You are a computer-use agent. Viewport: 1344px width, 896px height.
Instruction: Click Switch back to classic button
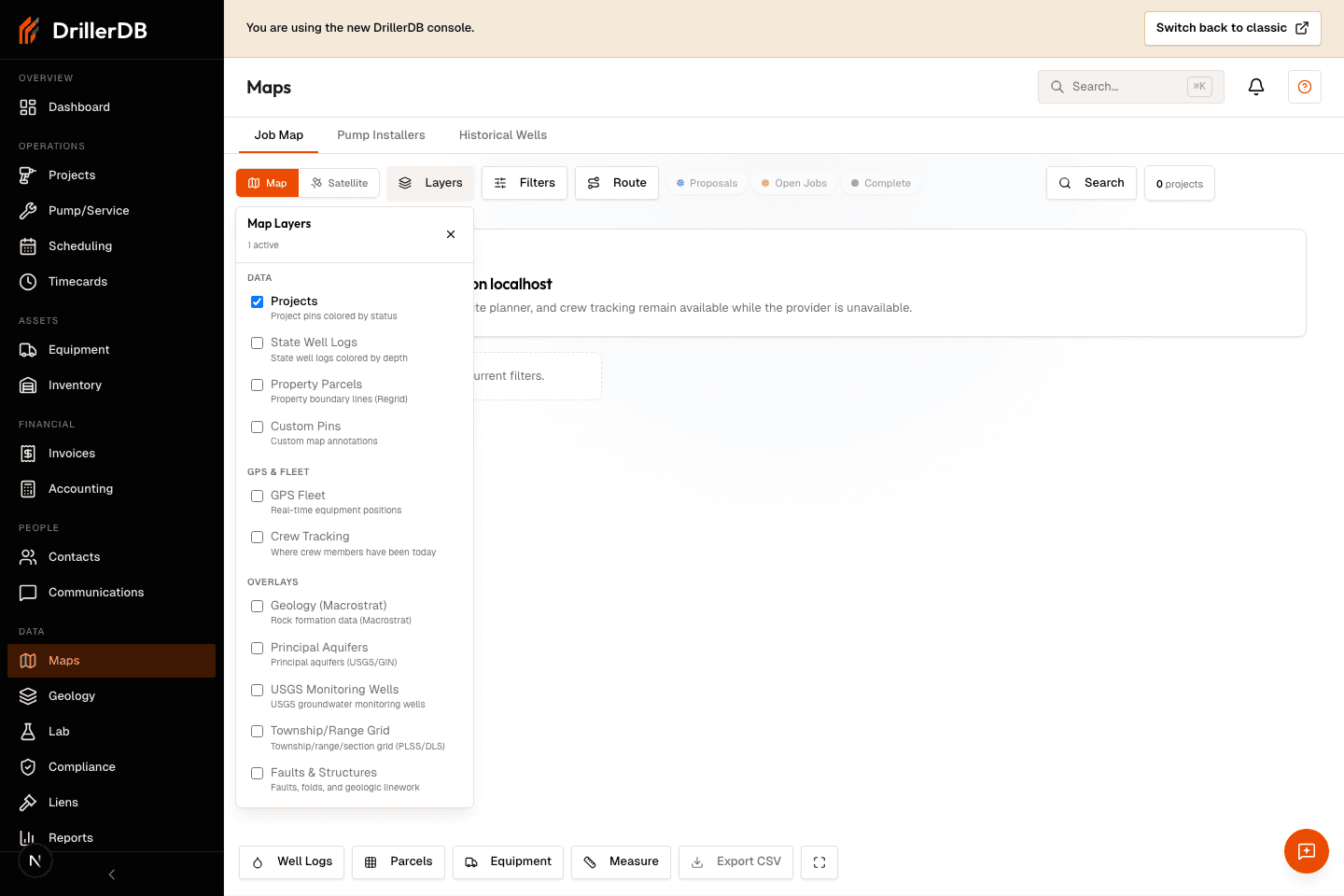pos(1233,28)
